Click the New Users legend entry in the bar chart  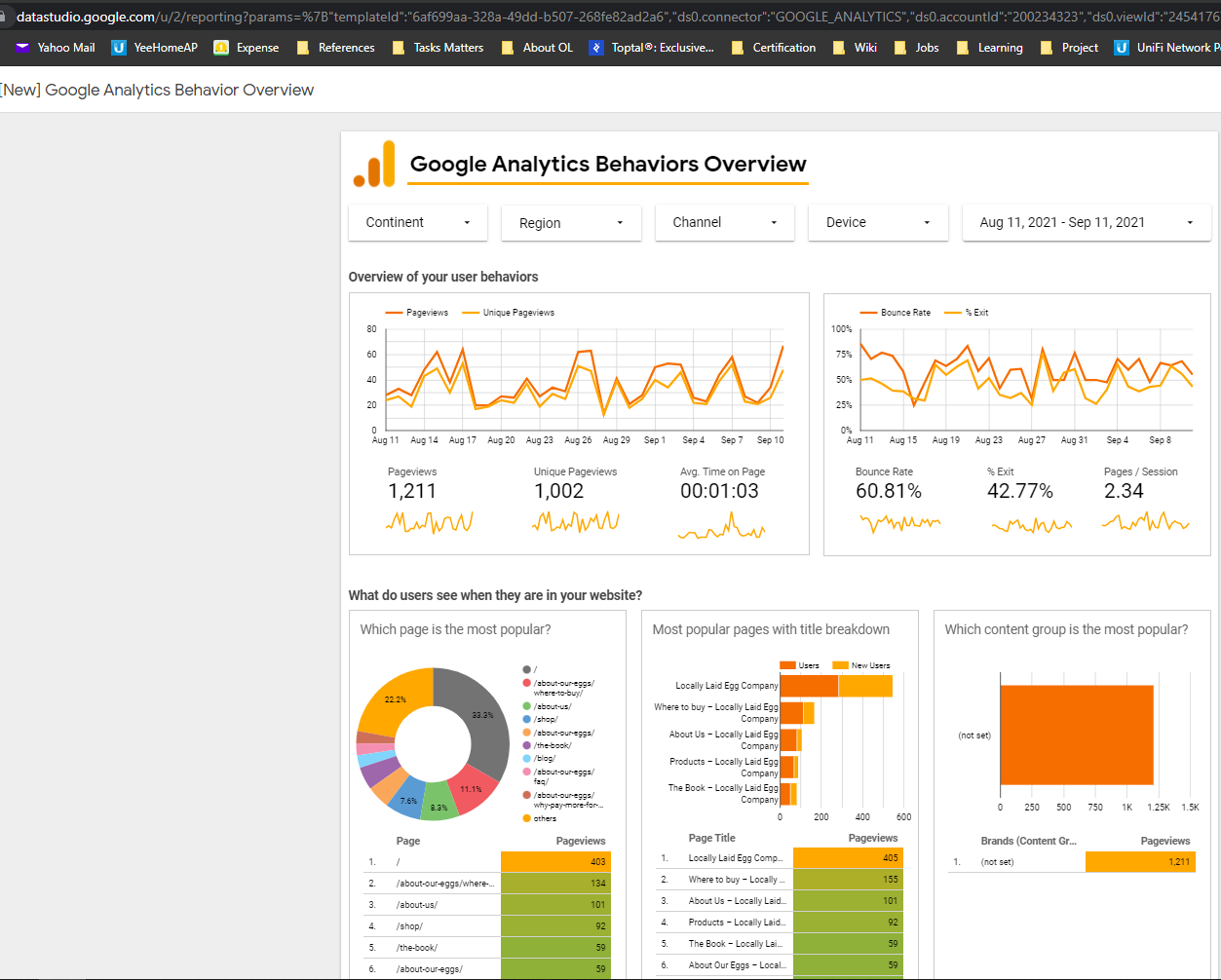click(x=860, y=665)
